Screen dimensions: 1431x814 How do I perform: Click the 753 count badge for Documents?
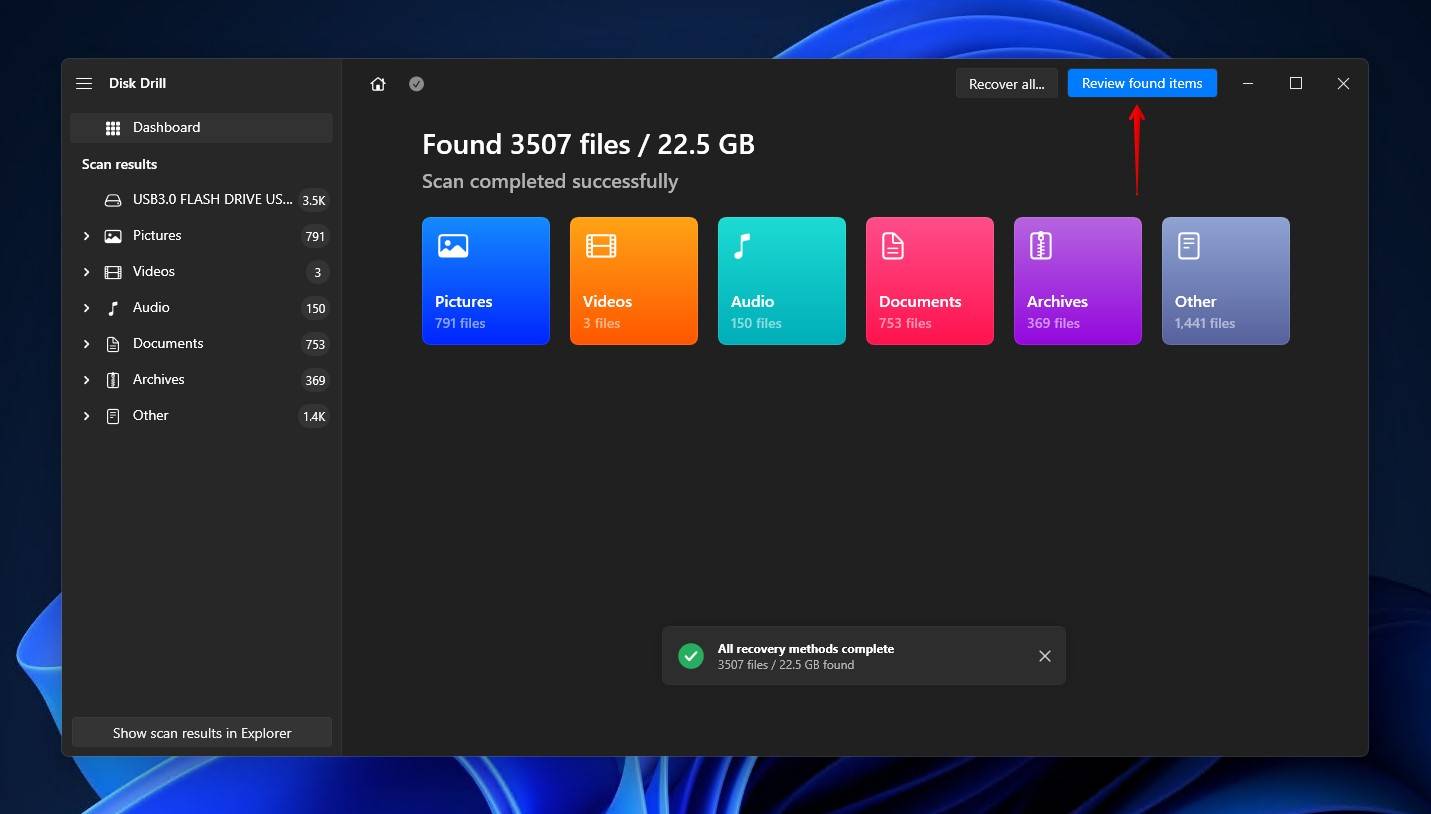(315, 345)
